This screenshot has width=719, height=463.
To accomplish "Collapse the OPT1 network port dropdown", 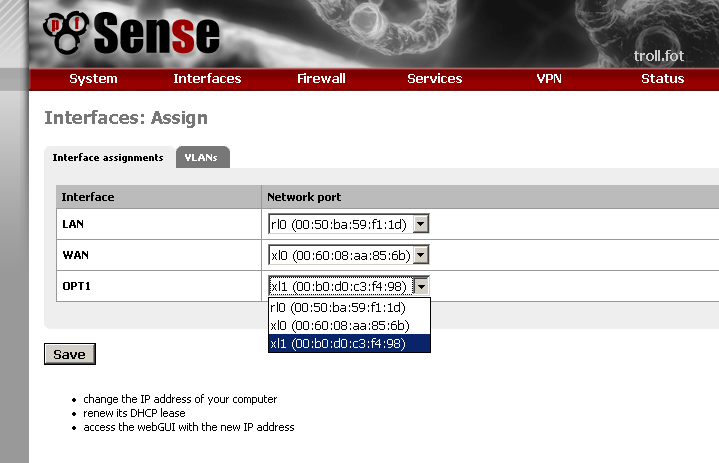I will click(421, 286).
